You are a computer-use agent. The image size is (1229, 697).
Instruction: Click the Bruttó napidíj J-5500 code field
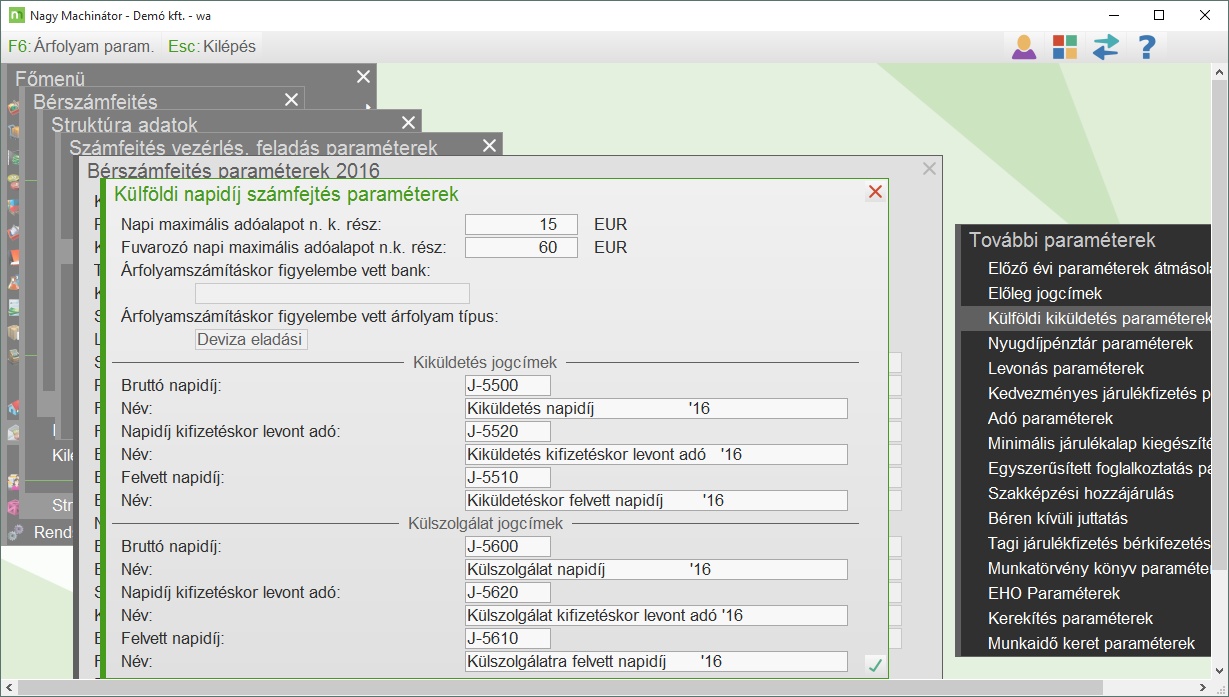coord(508,385)
